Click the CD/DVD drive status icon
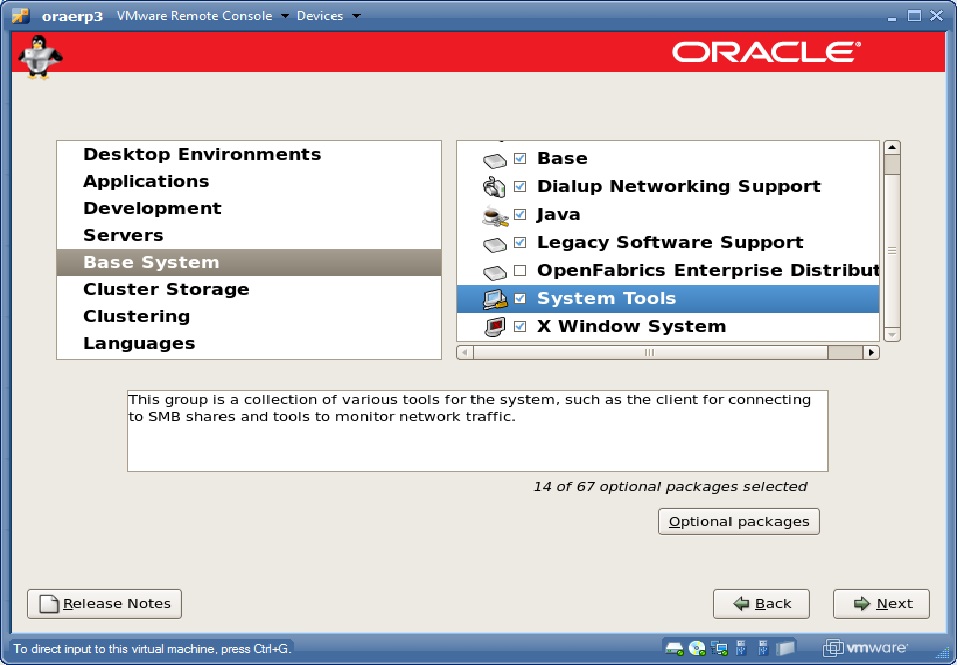 [x=697, y=647]
